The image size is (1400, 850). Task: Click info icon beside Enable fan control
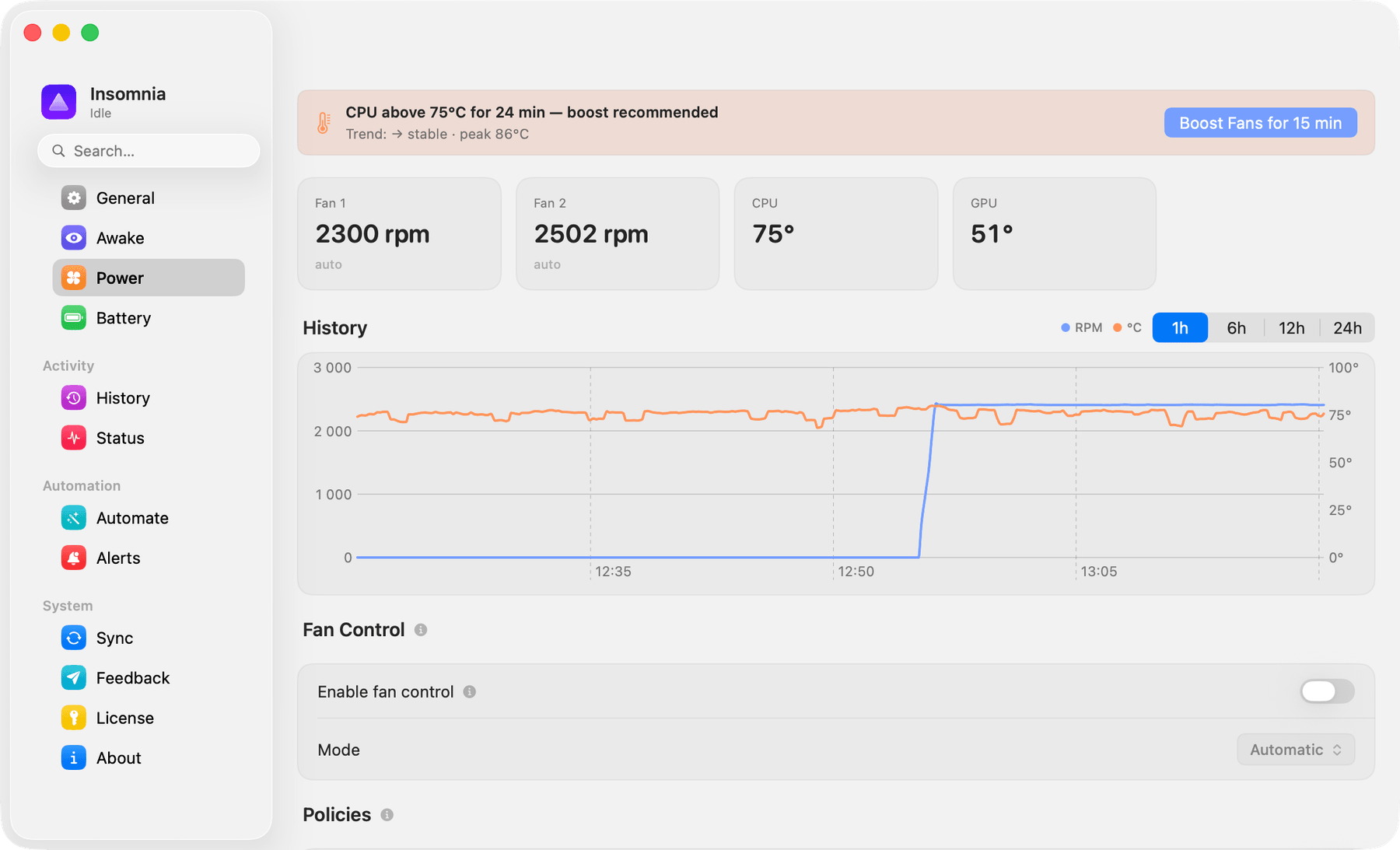point(470,691)
